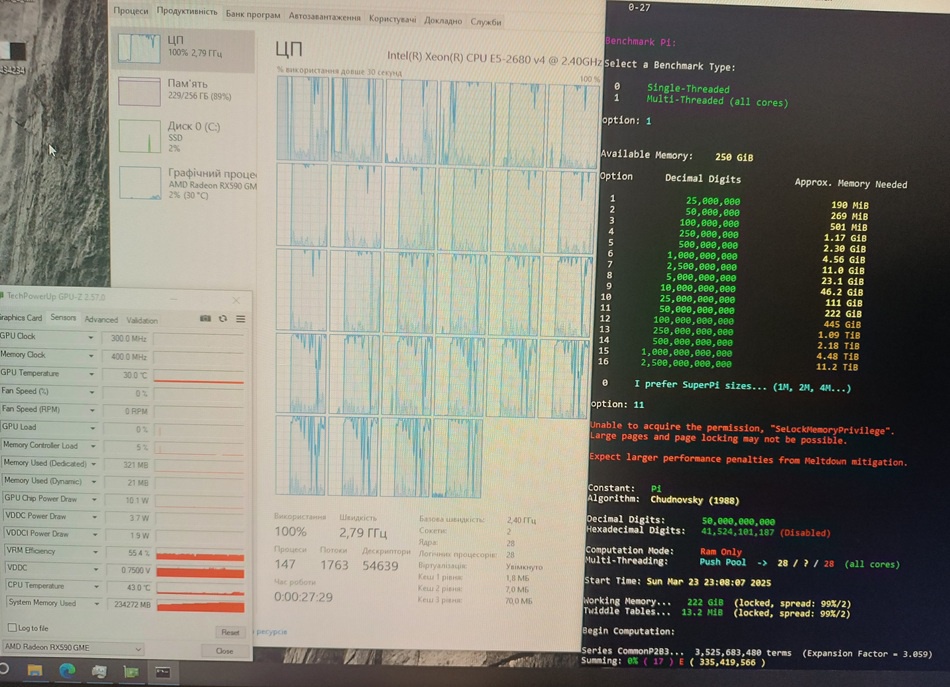
Task: Open the GPU-Z hamburger menu
Action: click(x=239, y=319)
